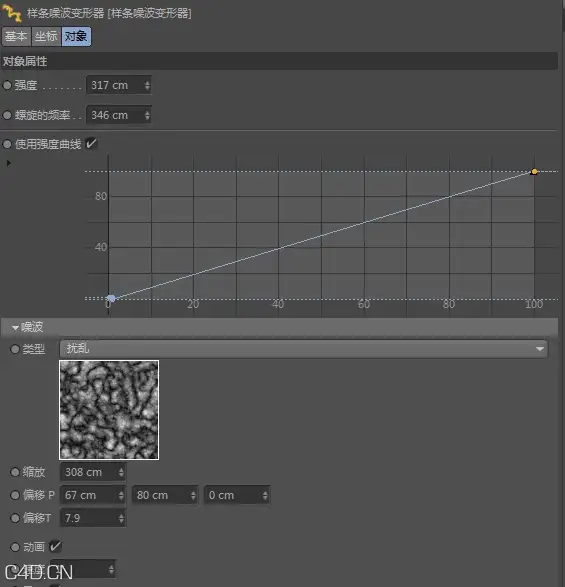This screenshot has height=587, width=565.
Task: Select the blue curve point at 0
Action: coord(111,298)
